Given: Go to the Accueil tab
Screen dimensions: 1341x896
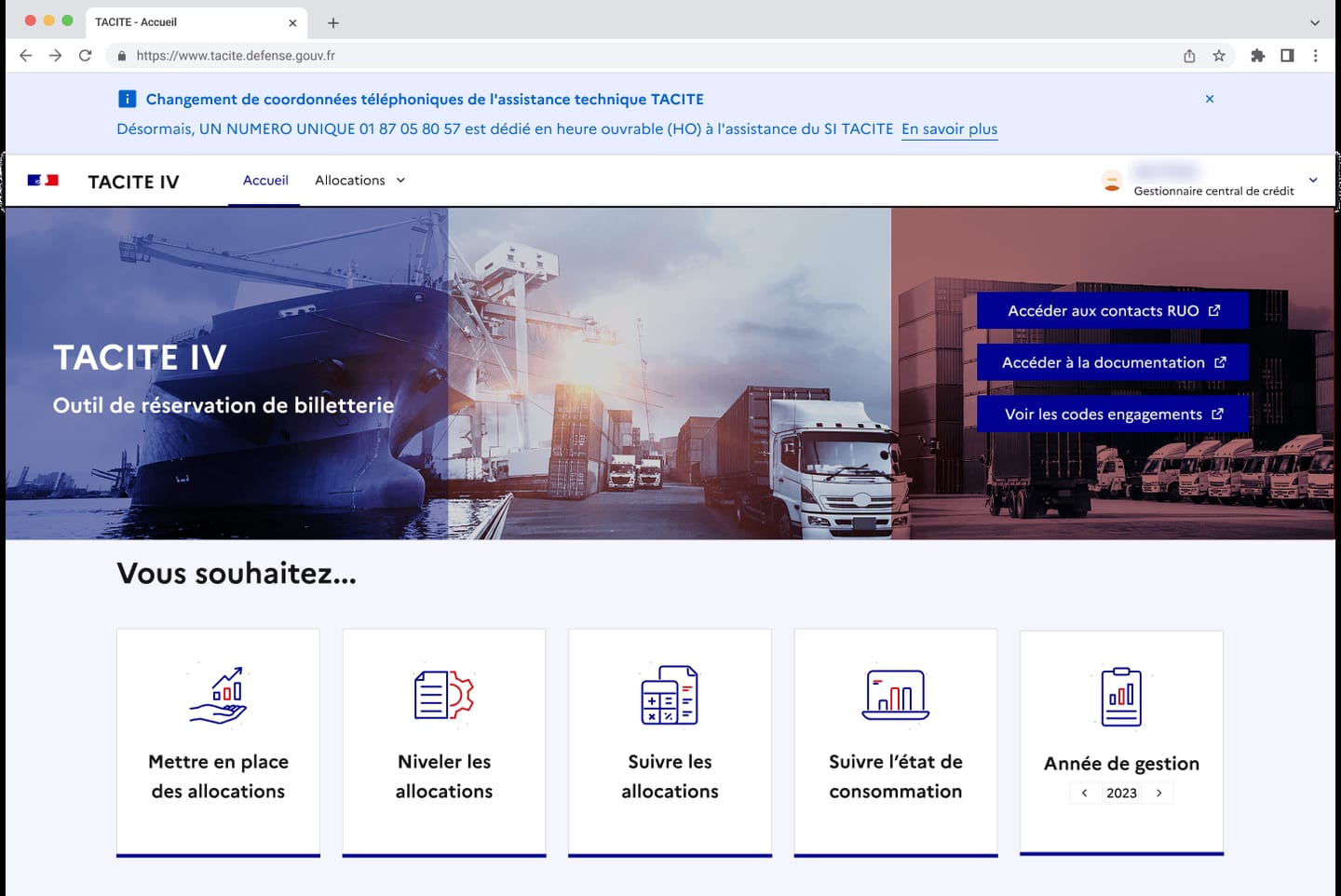Looking at the screenshot, I should [x=265, y=180].
